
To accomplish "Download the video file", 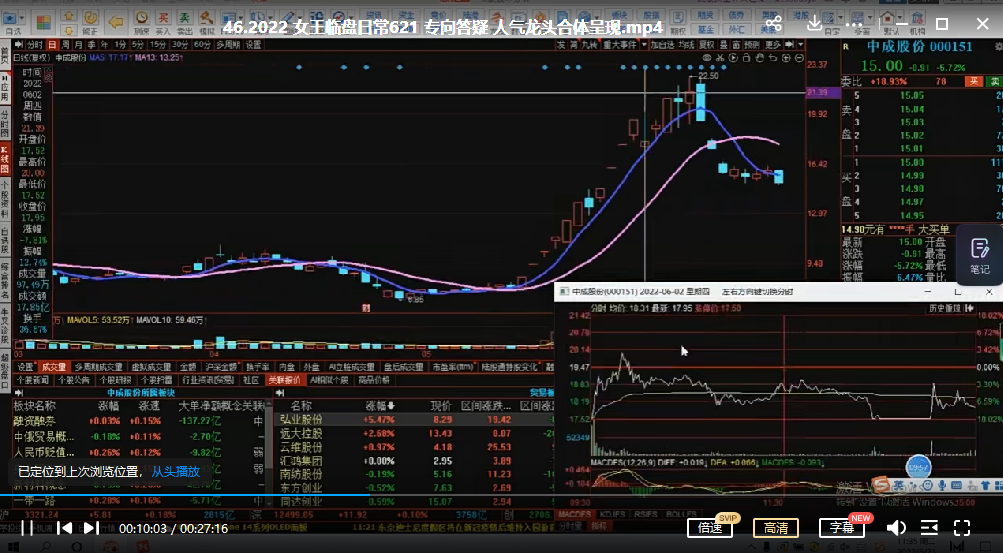I will [x=815, y=24].
